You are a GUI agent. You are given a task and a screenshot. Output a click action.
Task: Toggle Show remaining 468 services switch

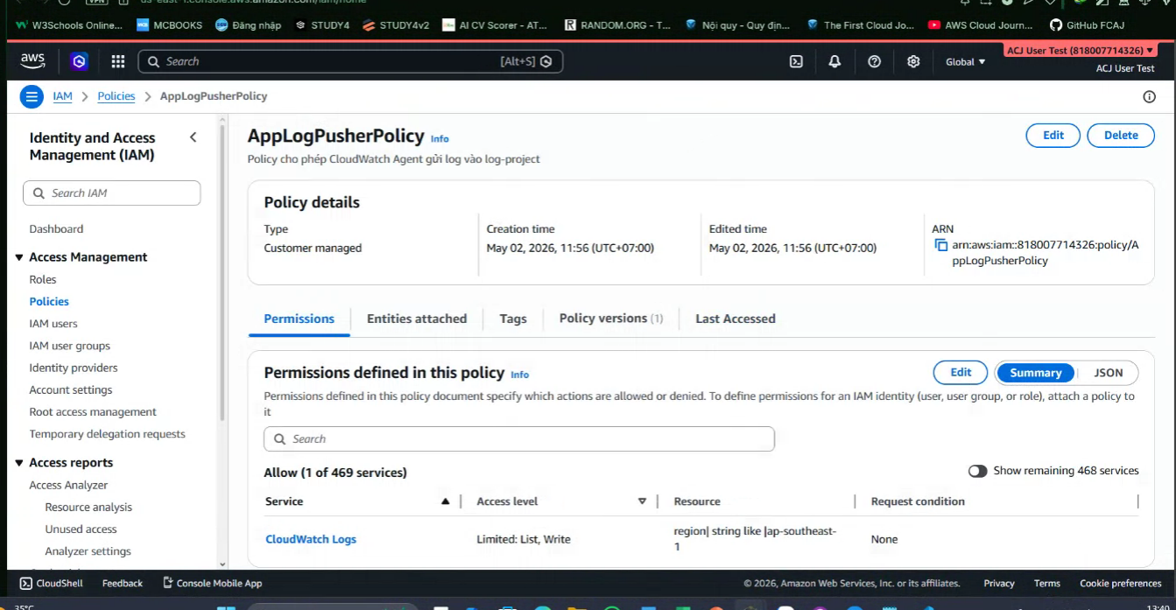pos(977,471)
